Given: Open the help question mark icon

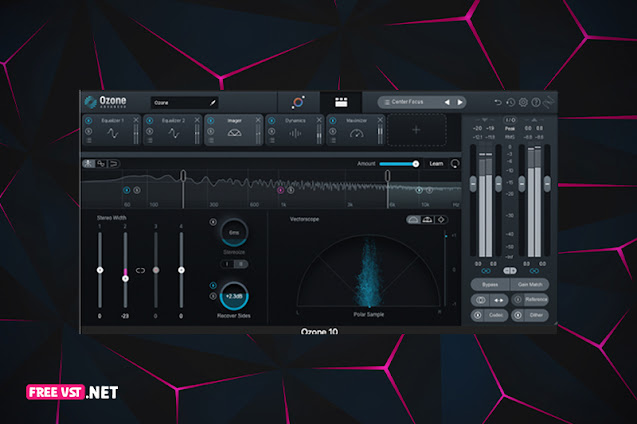Looking at the screenshot, I should pyautogui.click(x=536, y=102).
